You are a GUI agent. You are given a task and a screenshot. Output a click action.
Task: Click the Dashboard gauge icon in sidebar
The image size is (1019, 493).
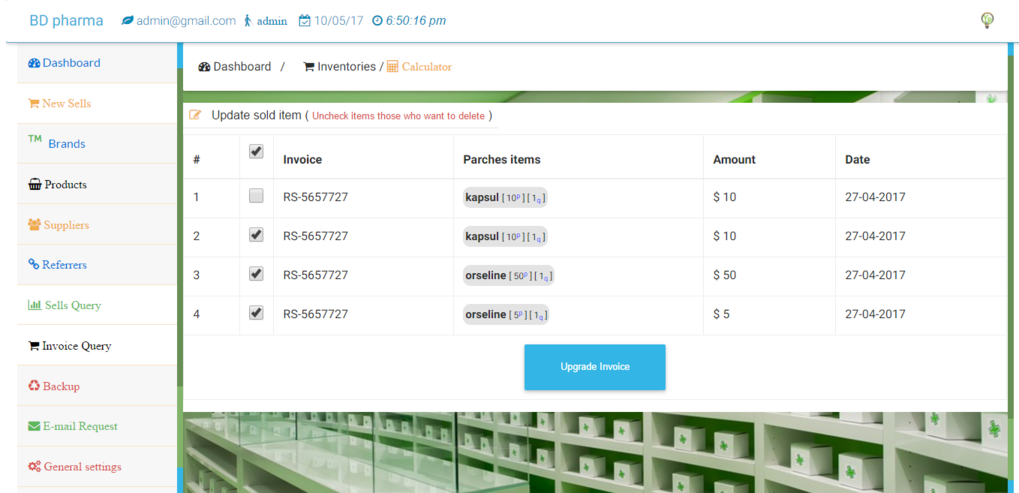[34, 63]
